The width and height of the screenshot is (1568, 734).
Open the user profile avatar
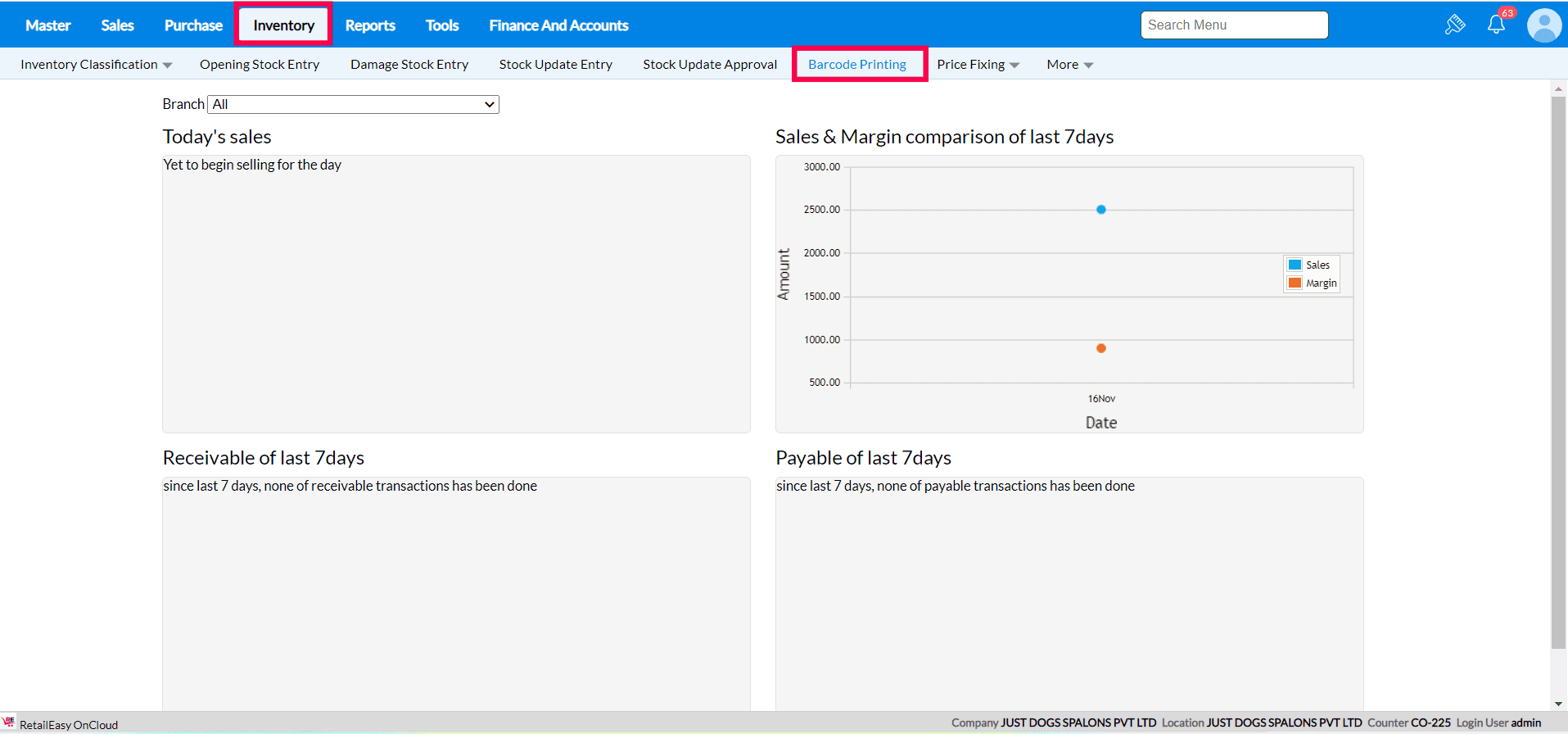click(1544, 25)
